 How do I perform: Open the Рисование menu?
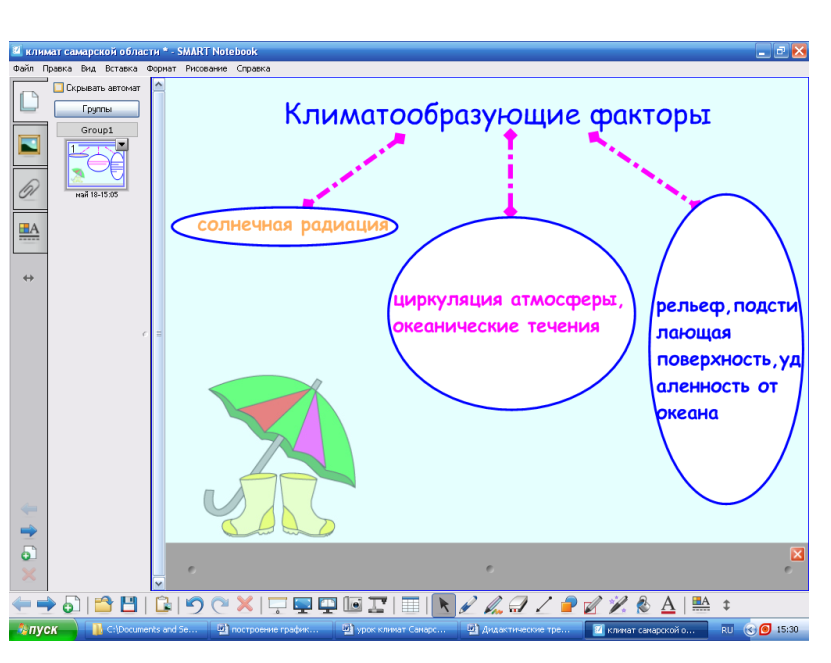[206, 68]
